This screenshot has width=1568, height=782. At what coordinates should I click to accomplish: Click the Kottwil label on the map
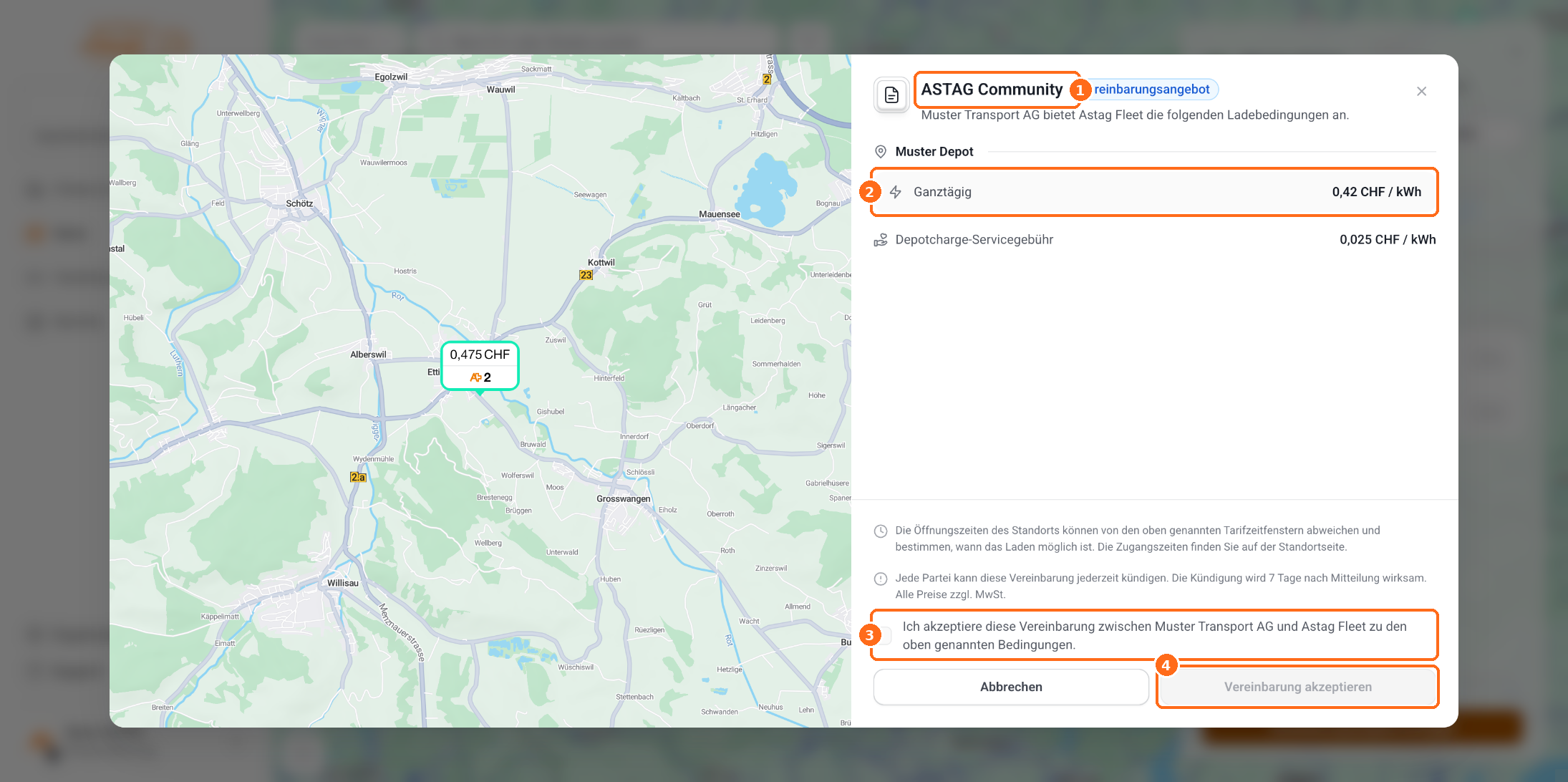click(x=601, y=263)
